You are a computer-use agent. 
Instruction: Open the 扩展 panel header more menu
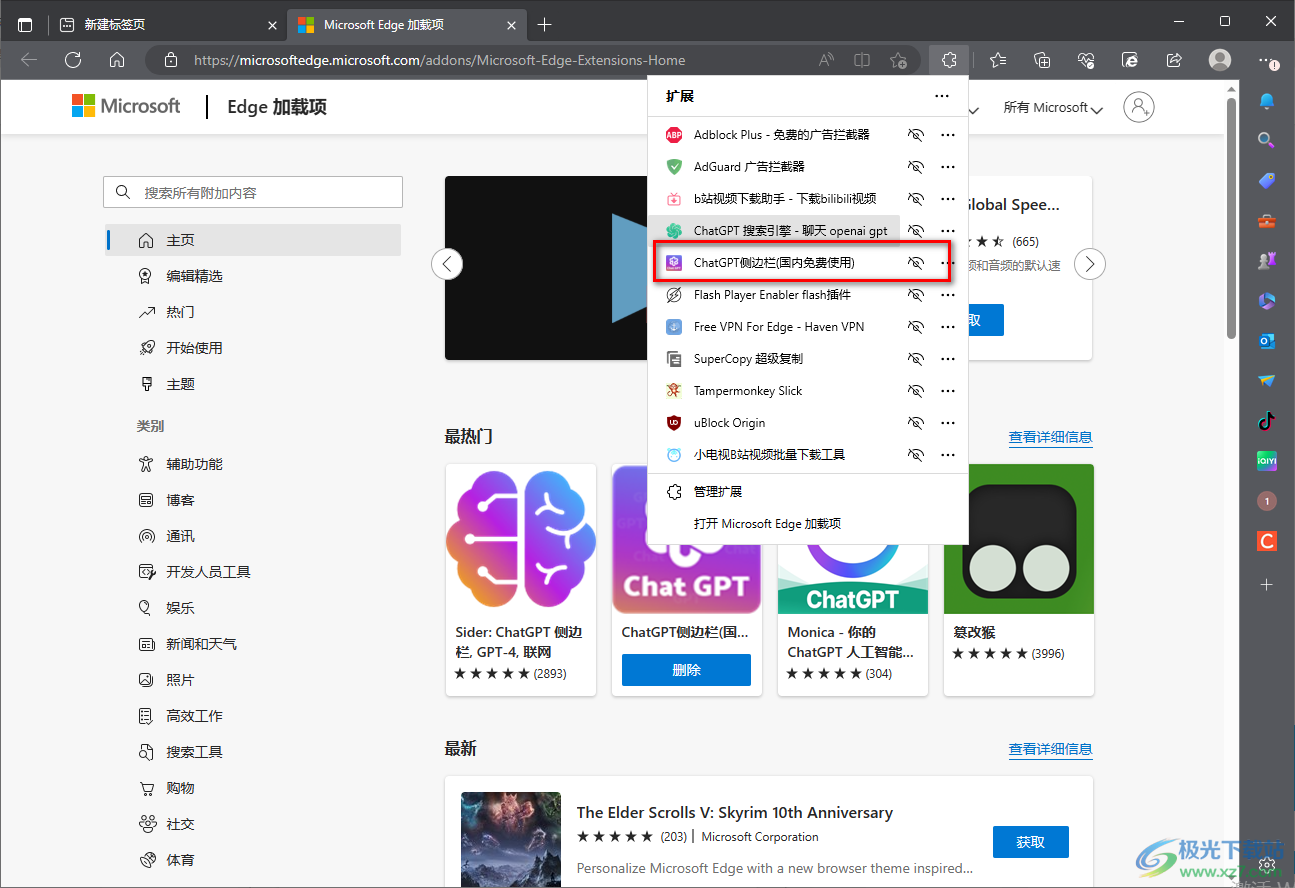[x=942, y=96]
